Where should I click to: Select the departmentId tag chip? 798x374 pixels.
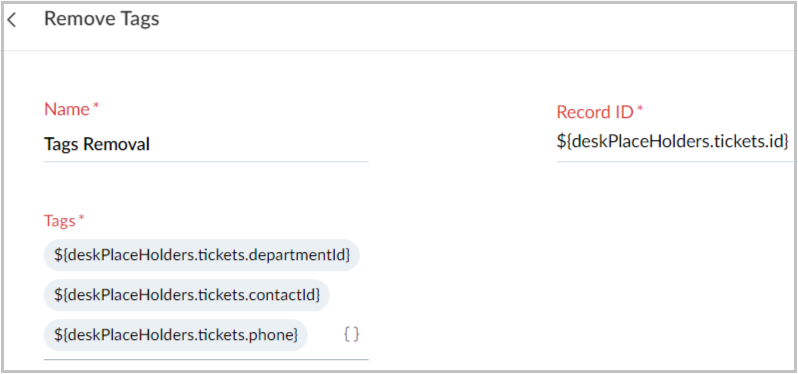(x=202, y=255)
